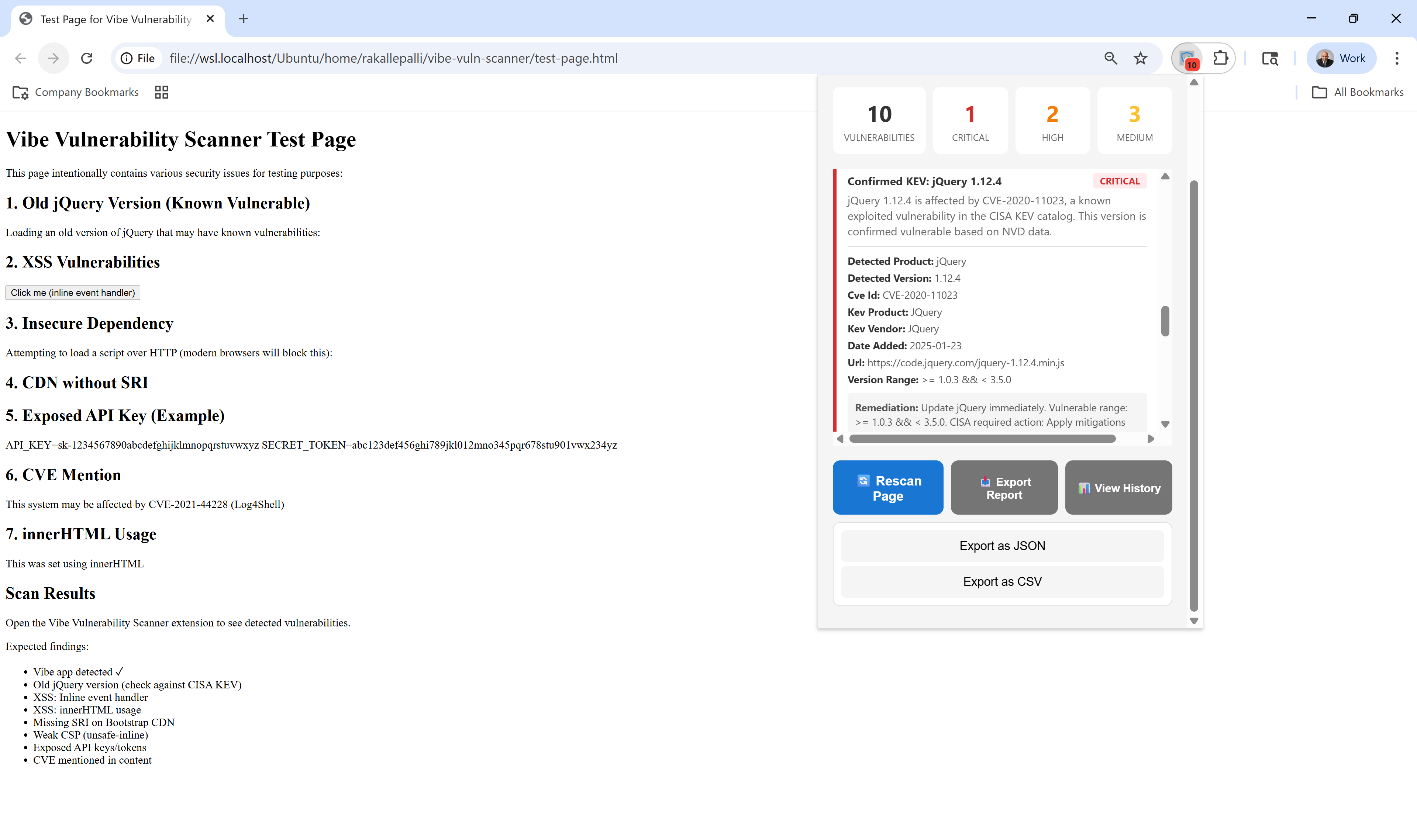Restore down the Chrome window
This screenshot has width=1417, height=840.
(x=1353, y=19)
